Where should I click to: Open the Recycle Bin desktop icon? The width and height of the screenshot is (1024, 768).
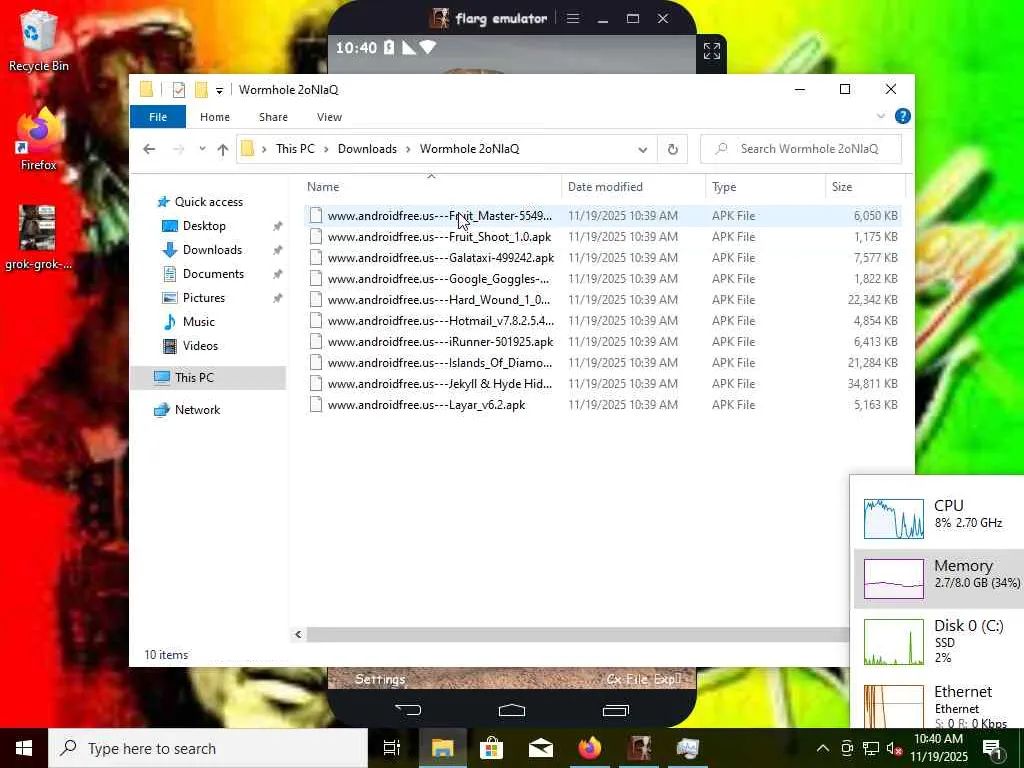pos(38,40)
